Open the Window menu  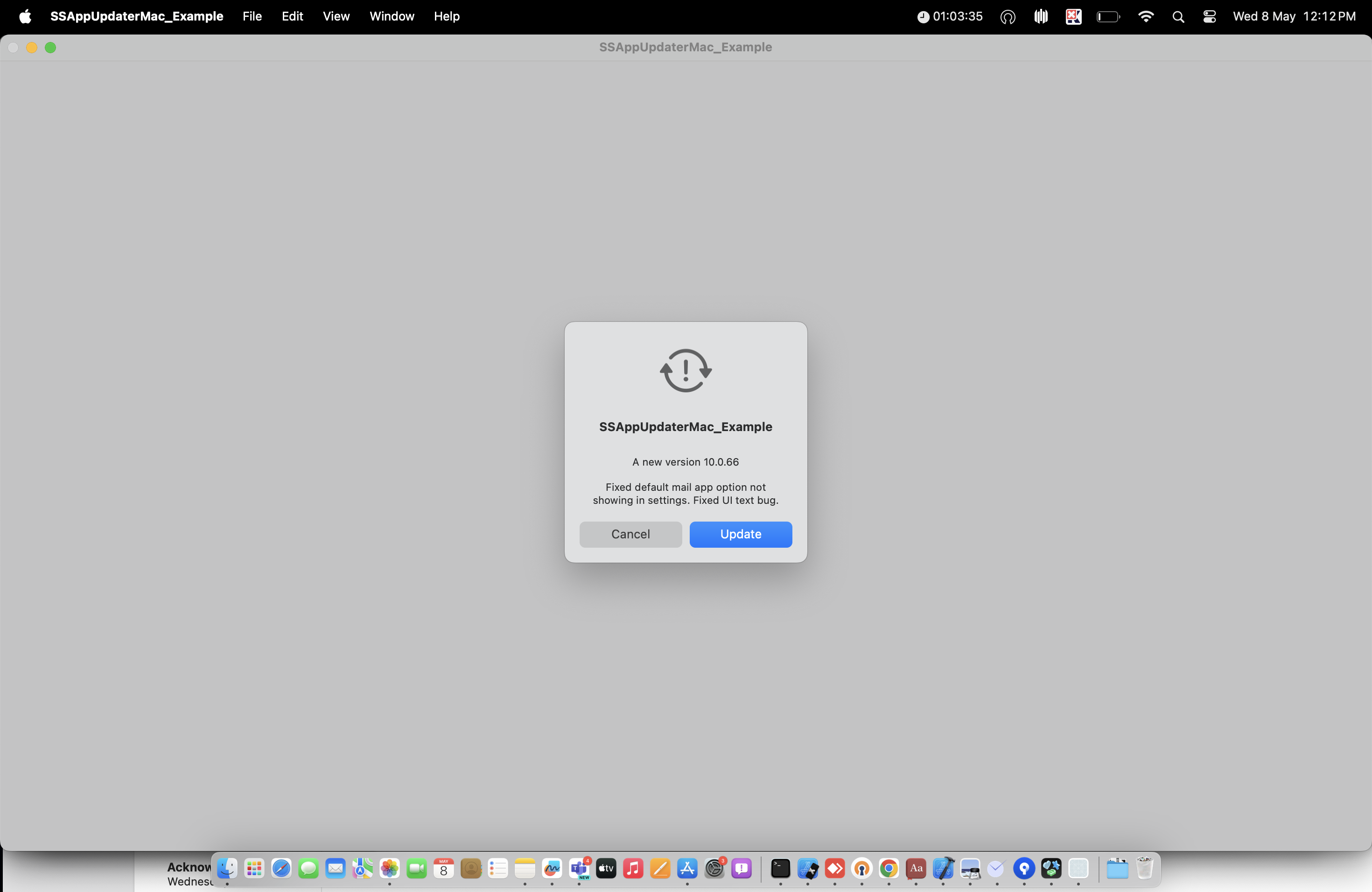click(392, 16)
